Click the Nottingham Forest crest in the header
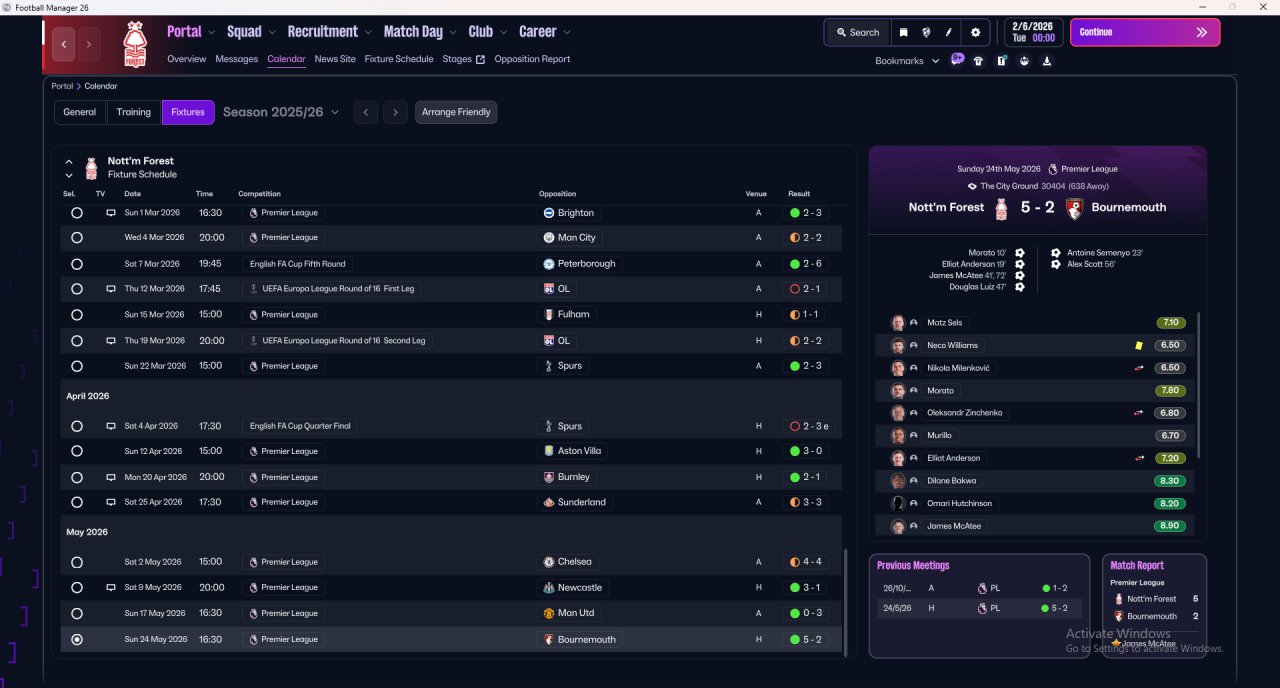 [134, 45]
